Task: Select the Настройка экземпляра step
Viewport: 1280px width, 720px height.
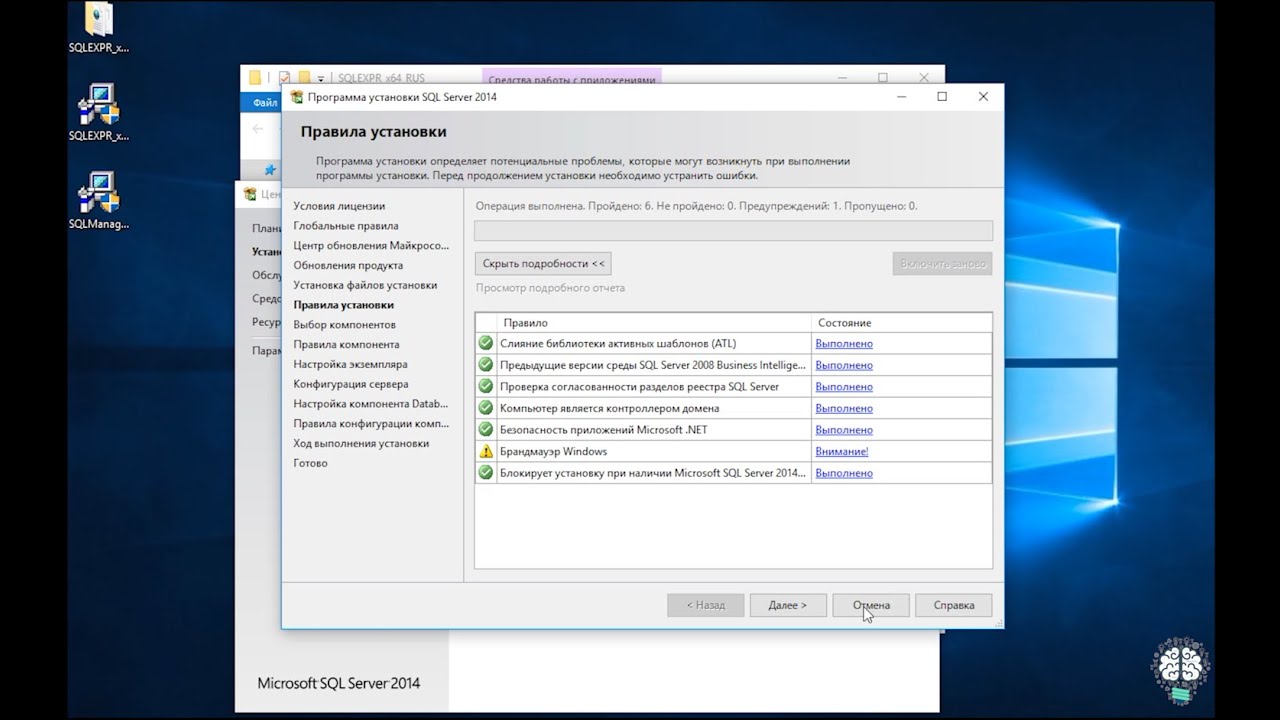Action: coord(350,364)
